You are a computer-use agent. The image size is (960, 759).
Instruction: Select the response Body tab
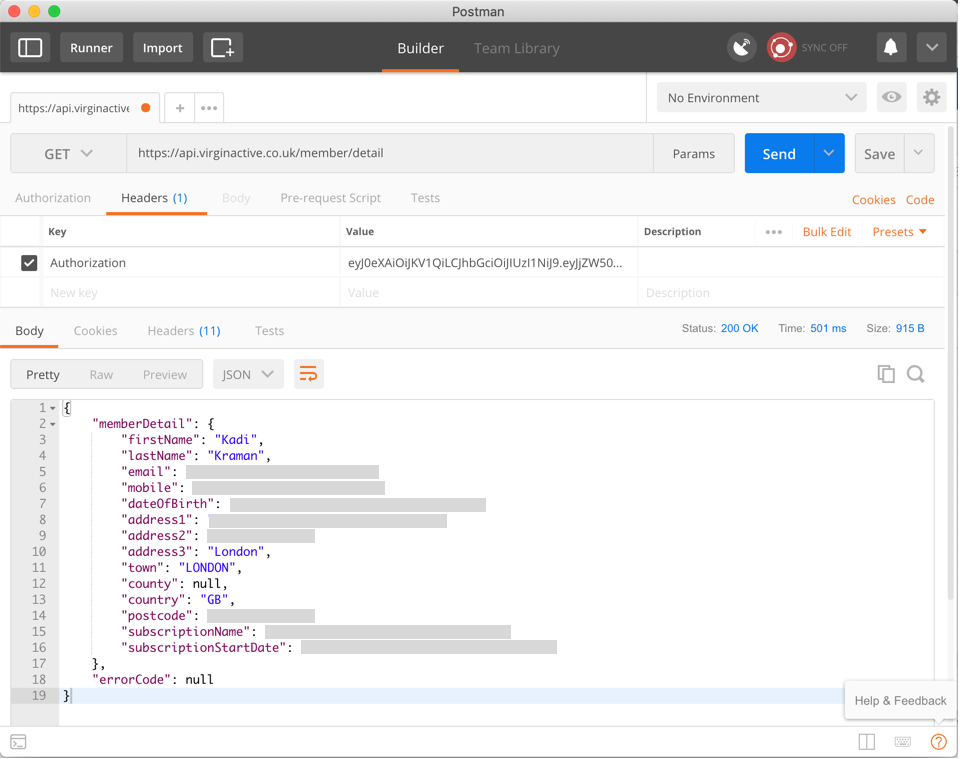pyautogui.click(x=29, y=331)
